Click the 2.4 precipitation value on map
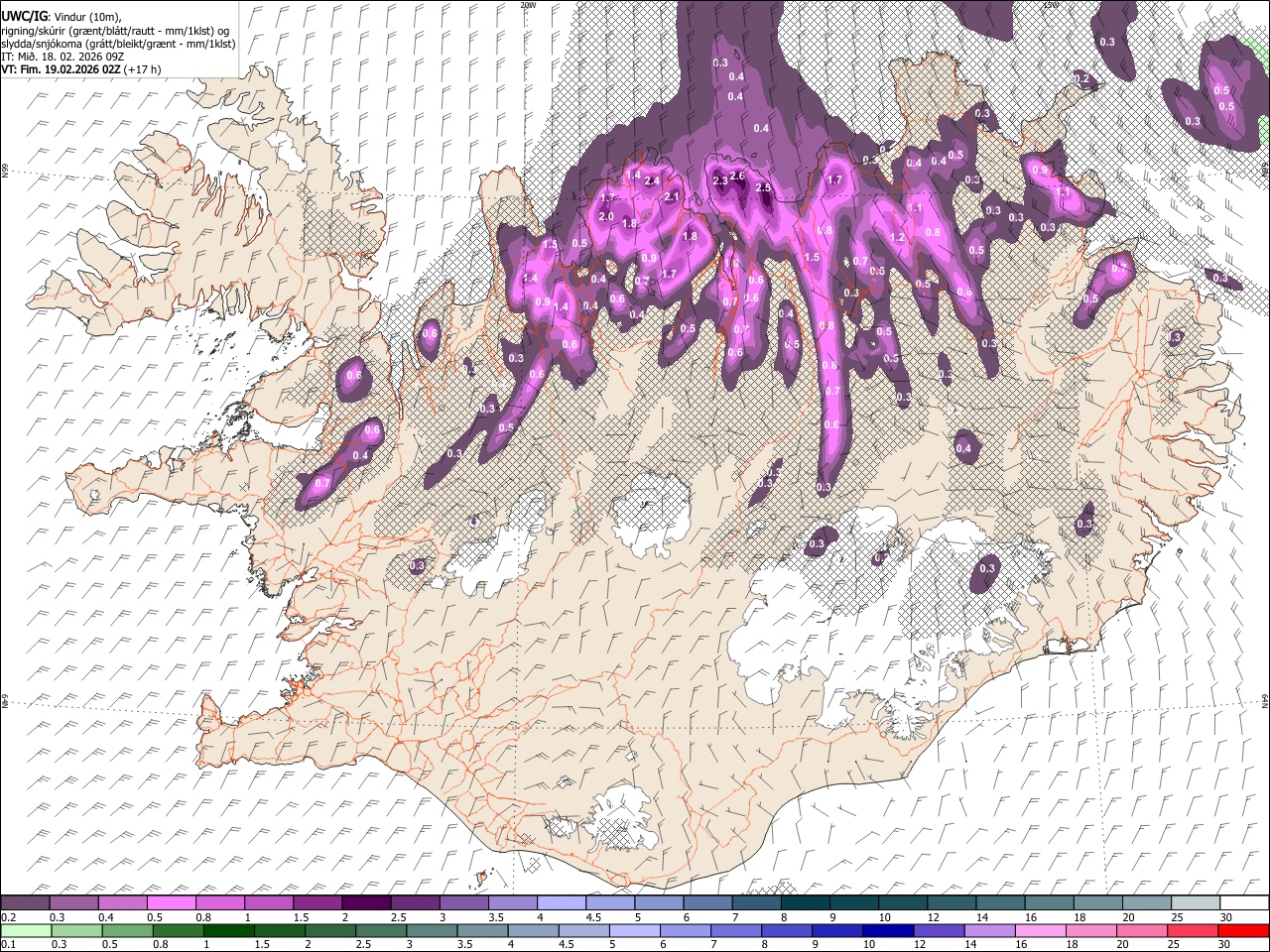1270x952 pixels. coord(652,181)
